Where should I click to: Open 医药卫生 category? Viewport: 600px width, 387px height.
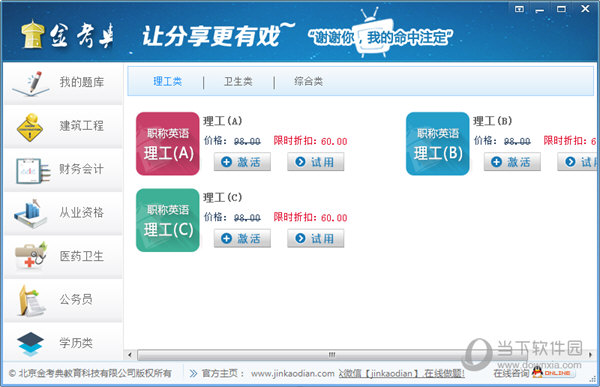[x=64, y=257]
